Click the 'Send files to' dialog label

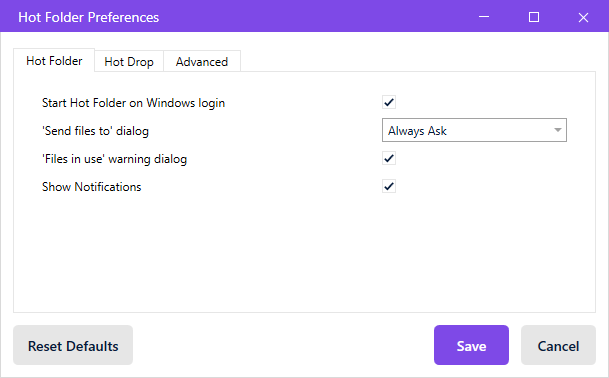pyautogui.click(x=95, y=131)
